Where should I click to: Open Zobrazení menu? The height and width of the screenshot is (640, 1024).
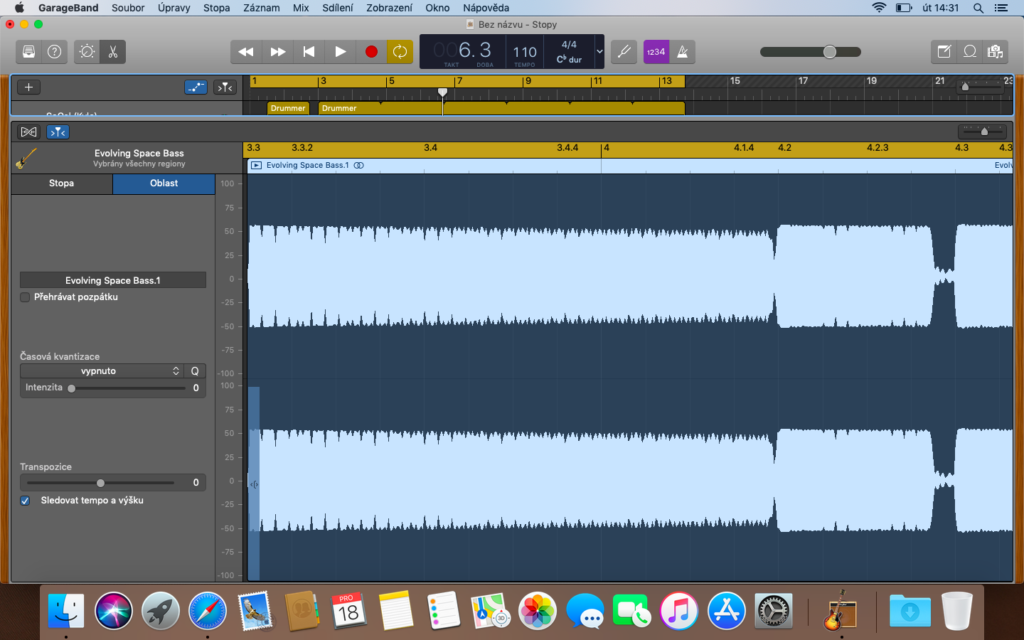389,8
